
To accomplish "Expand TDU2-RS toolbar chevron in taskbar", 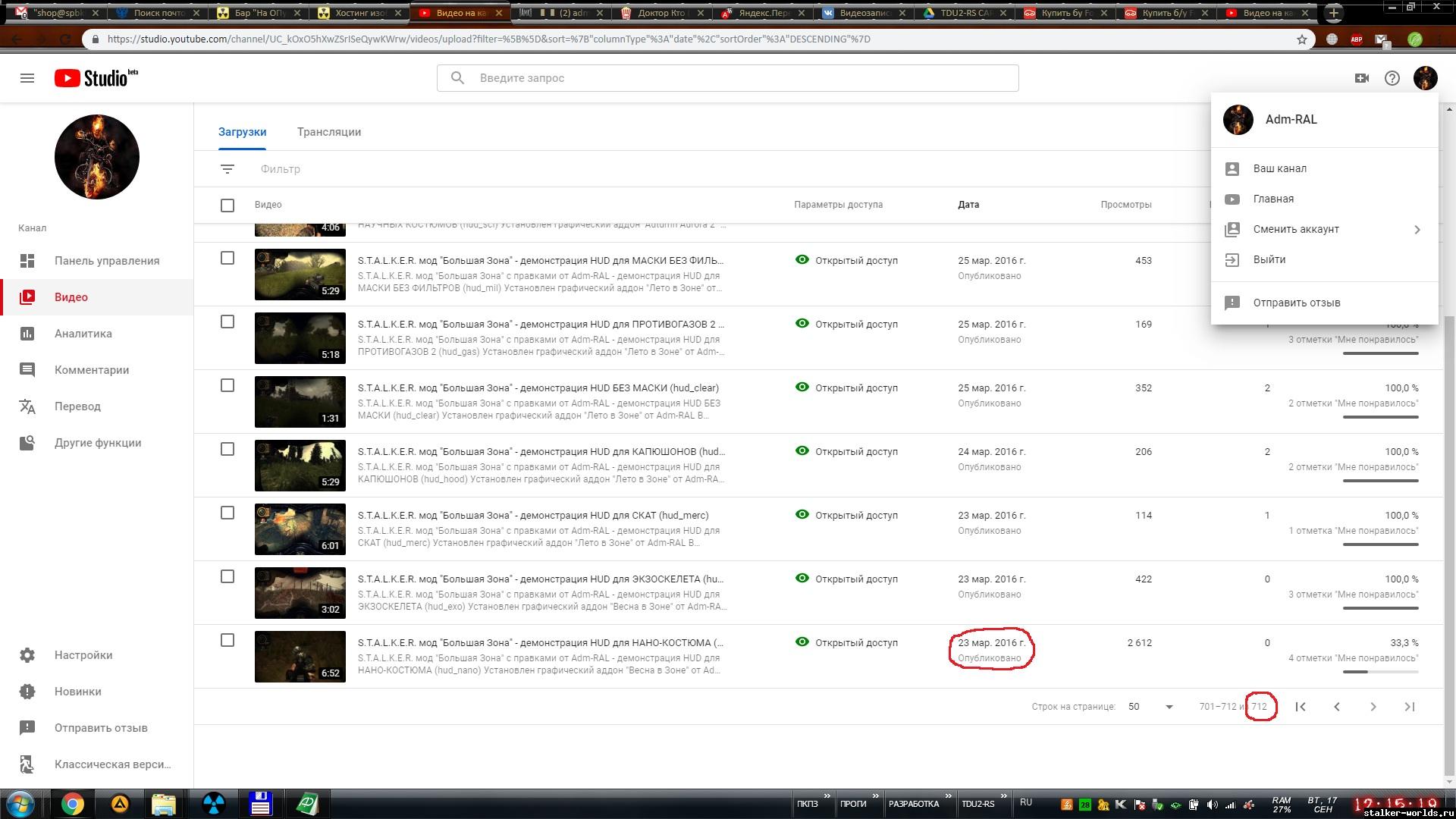I will pyautogui.click(x=1003, y=795).
